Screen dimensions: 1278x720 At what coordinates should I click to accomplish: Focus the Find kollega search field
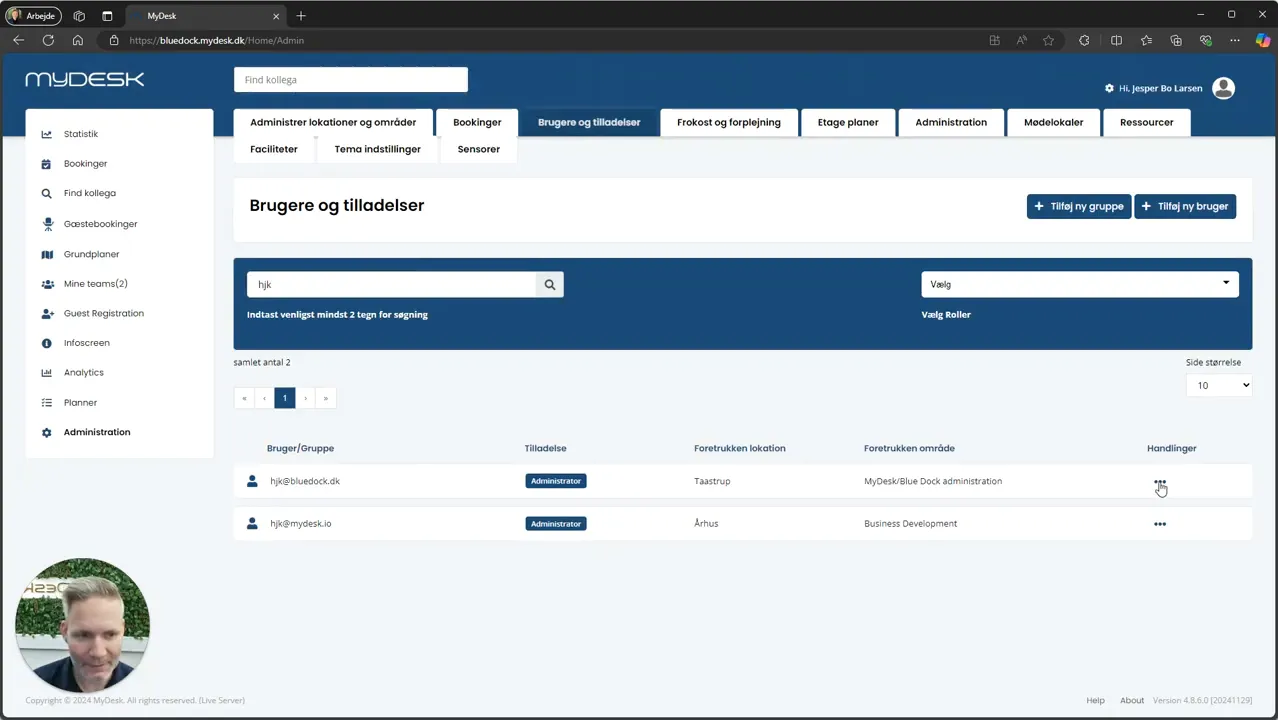click(350, 80)
